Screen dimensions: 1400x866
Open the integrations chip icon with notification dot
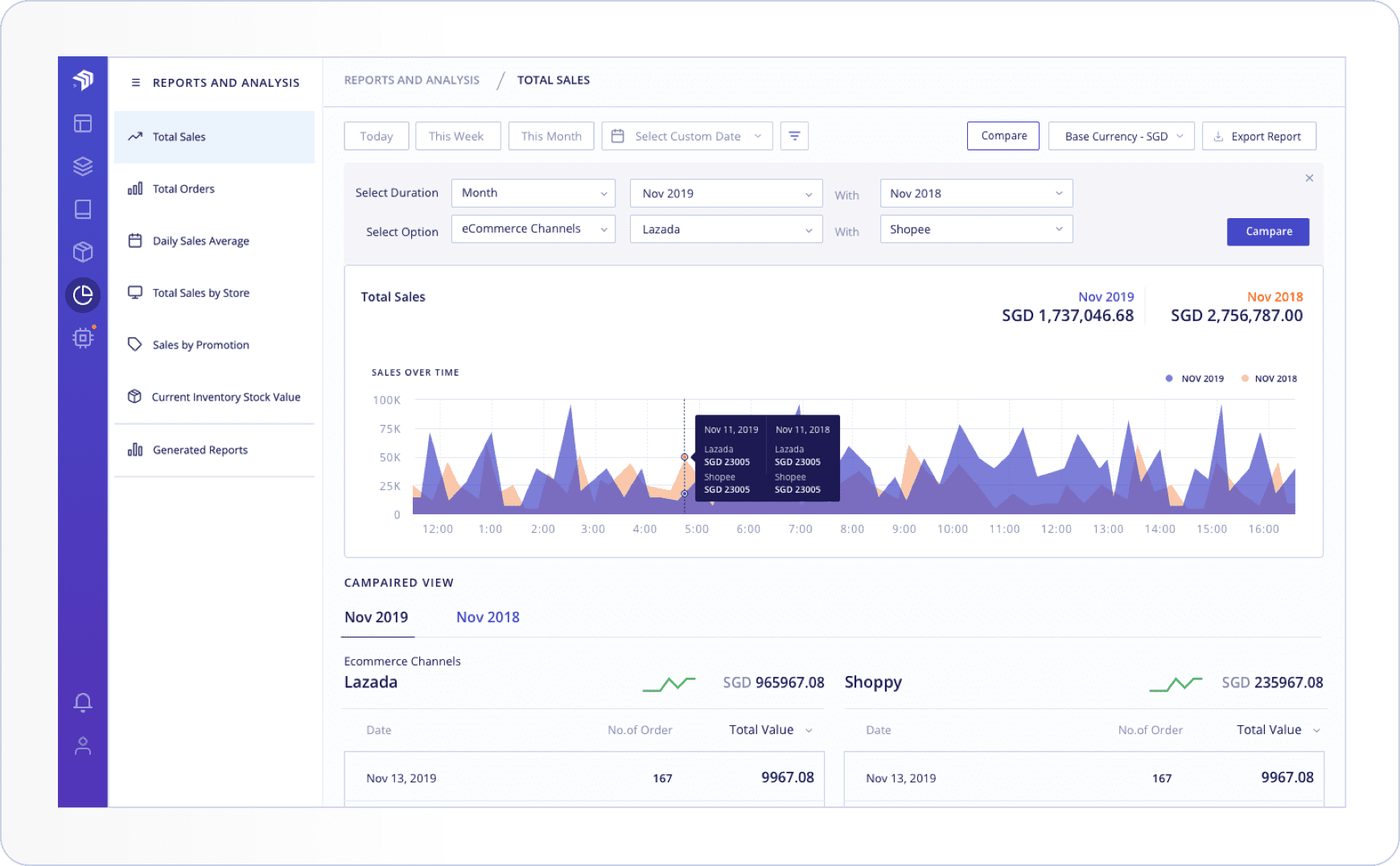click(83, 337)
